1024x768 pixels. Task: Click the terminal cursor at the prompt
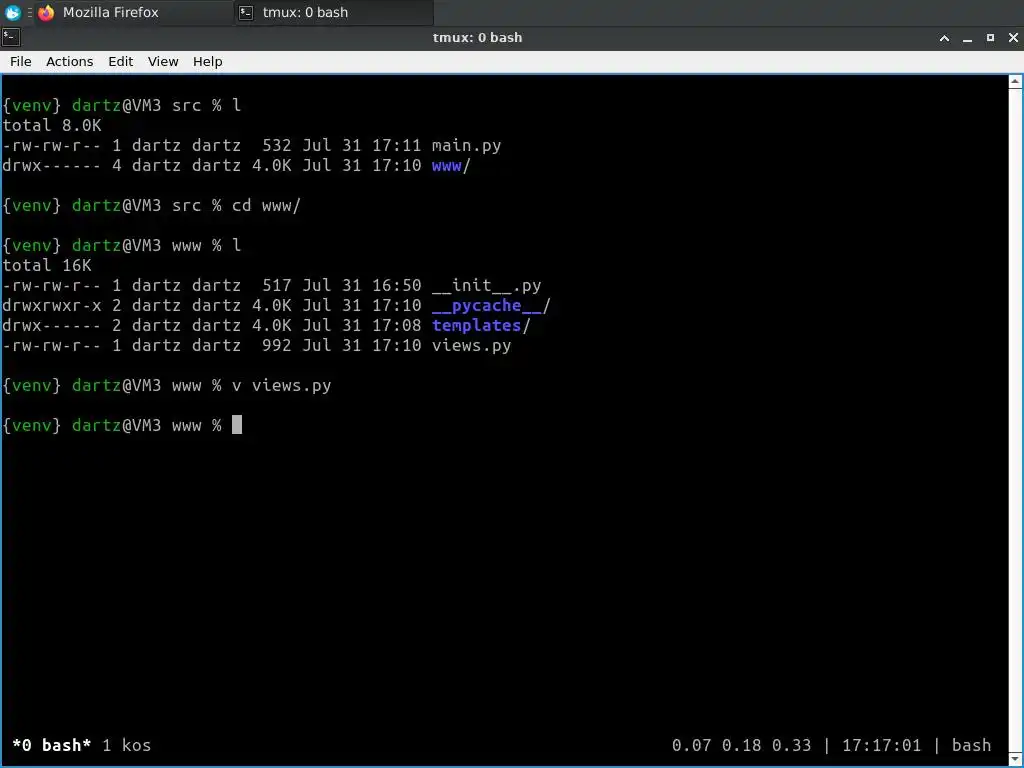236,424
